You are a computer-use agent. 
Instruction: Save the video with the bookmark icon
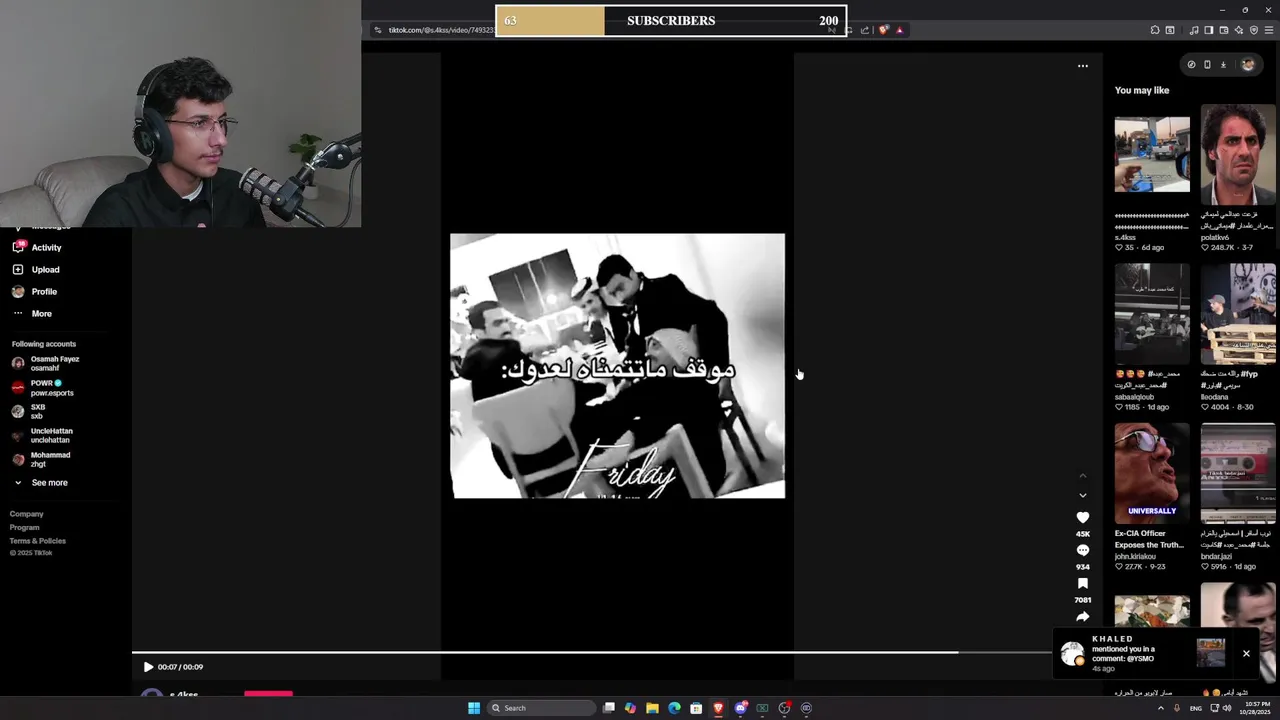pyautogui.click(x=1082, y=583)
